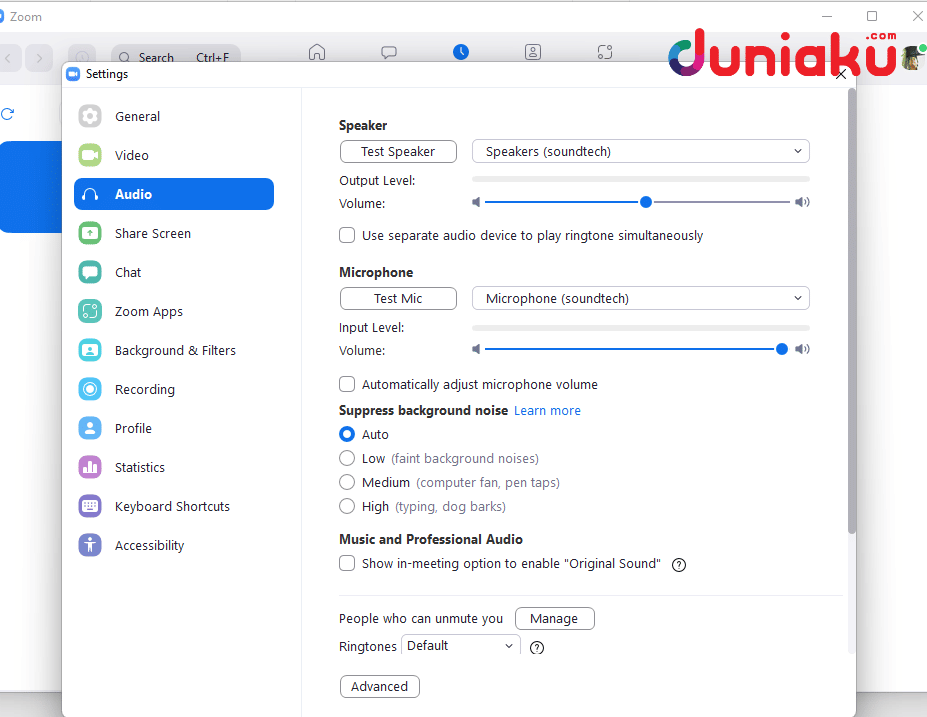Click the Learn more link
The height and width of the screenshot is (717, 927).
click(x=547, y=411)
